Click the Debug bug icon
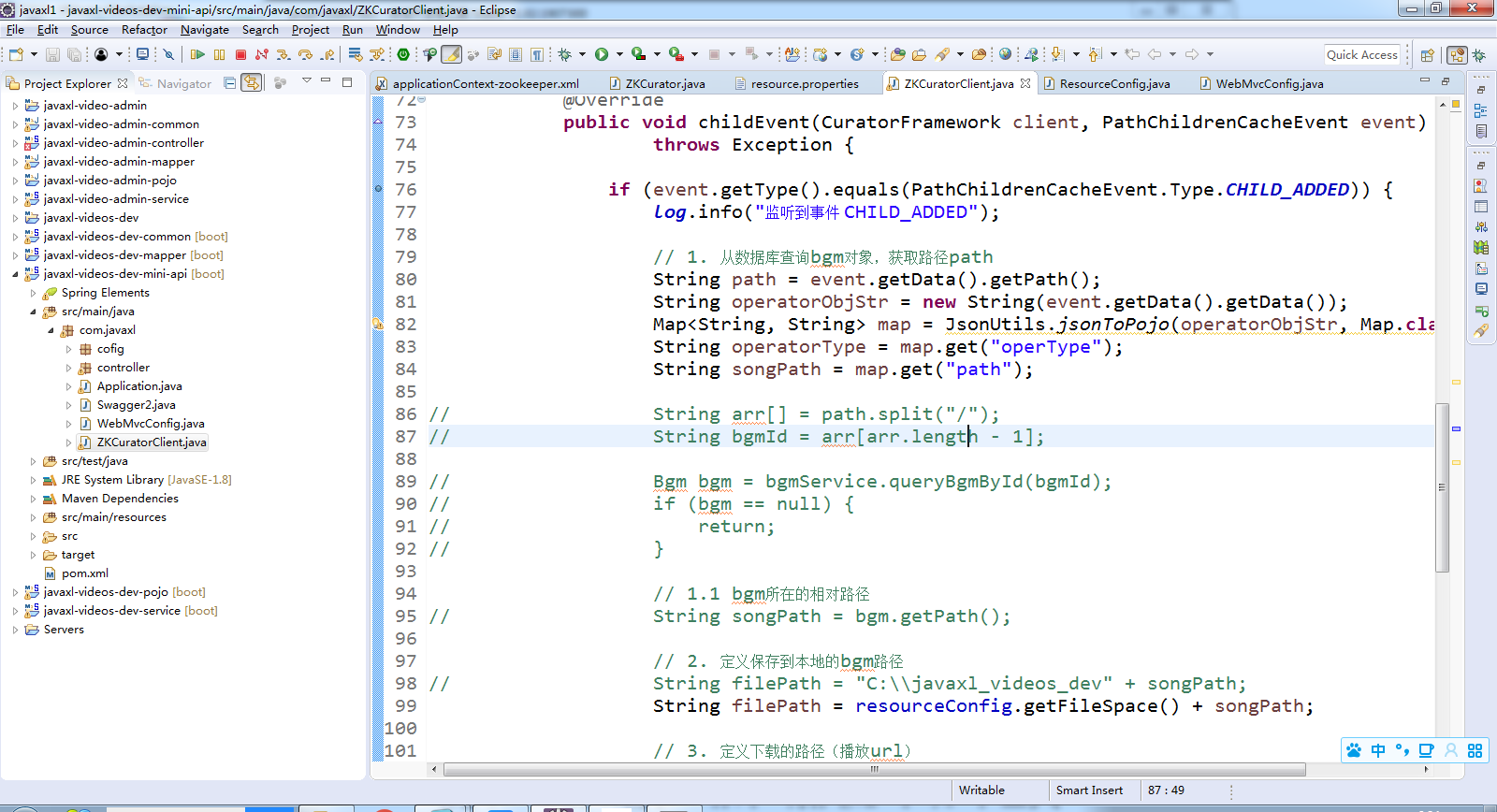1497x812 pixels. coord(564,54)
